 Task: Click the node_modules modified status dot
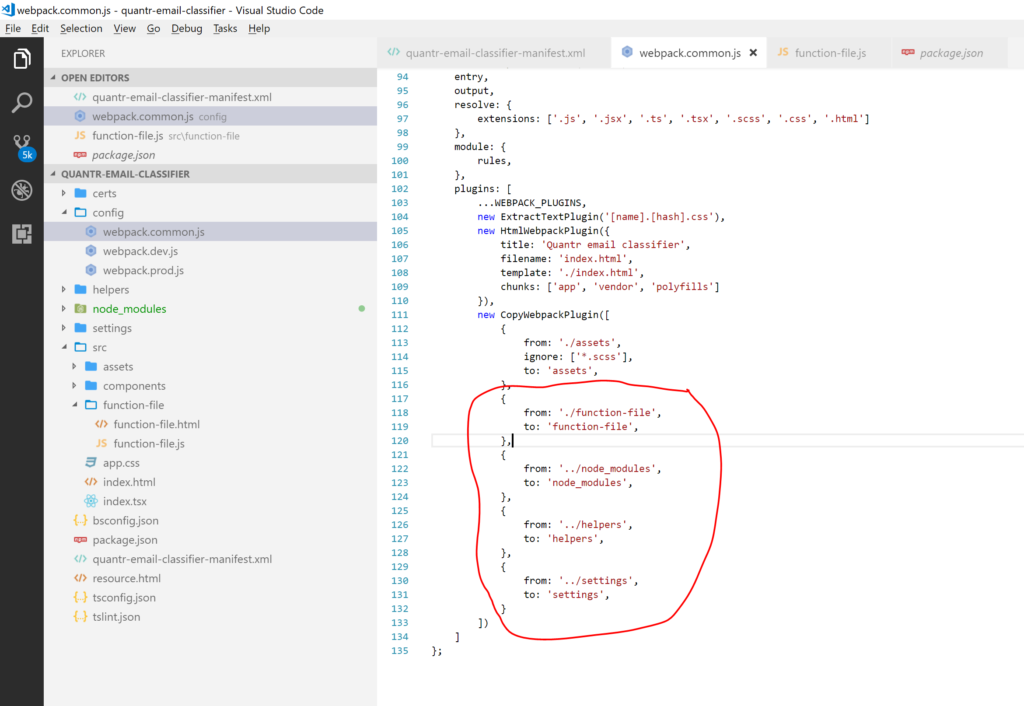coord(362,308)
